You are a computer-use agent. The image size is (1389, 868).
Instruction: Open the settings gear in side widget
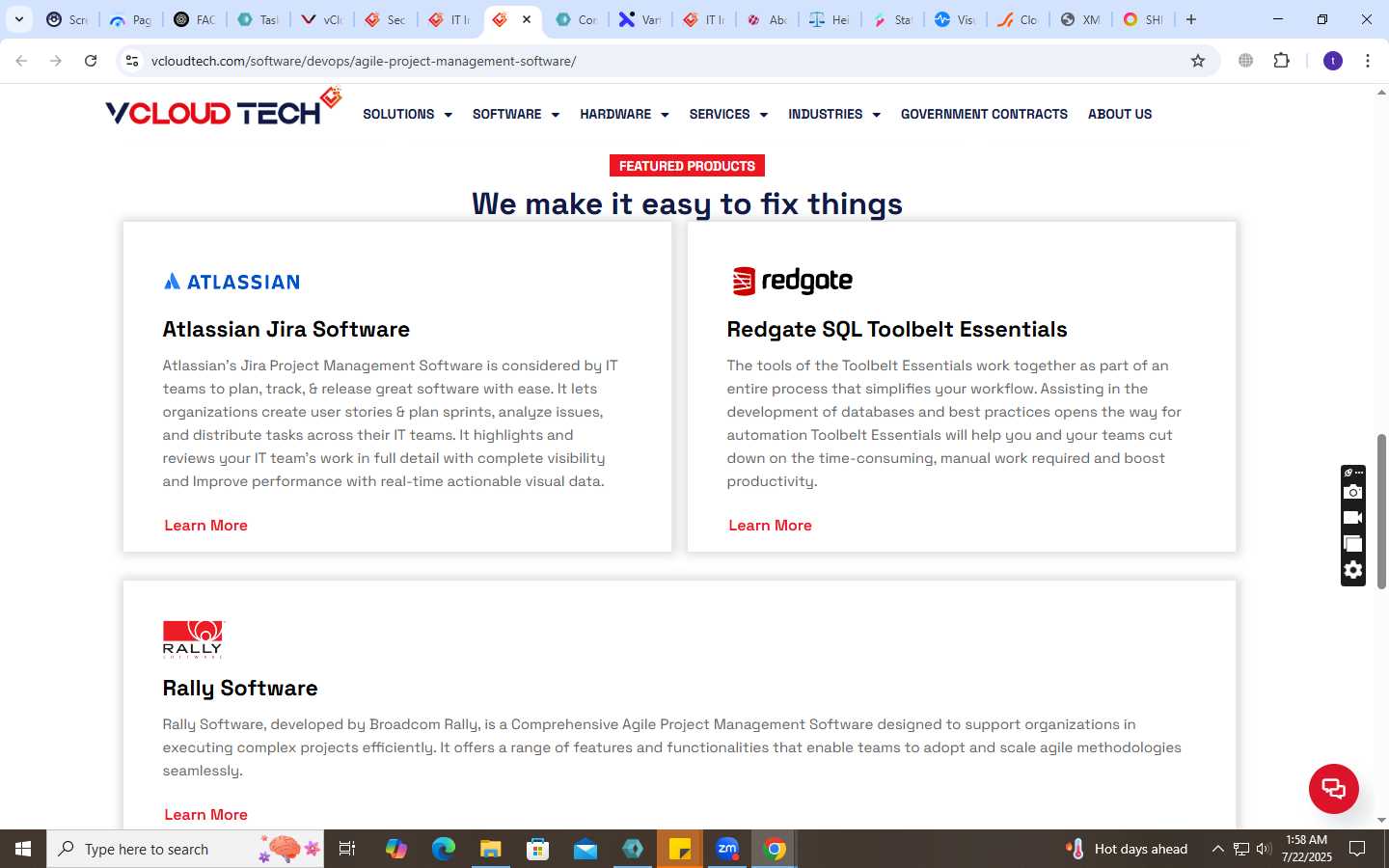click(x=1352, y=570)
